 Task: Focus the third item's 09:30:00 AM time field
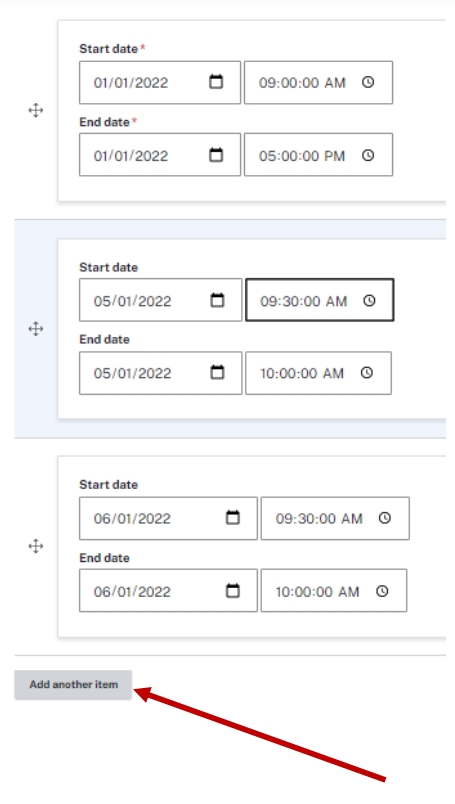pyautogui.click(x=335, y=518)
